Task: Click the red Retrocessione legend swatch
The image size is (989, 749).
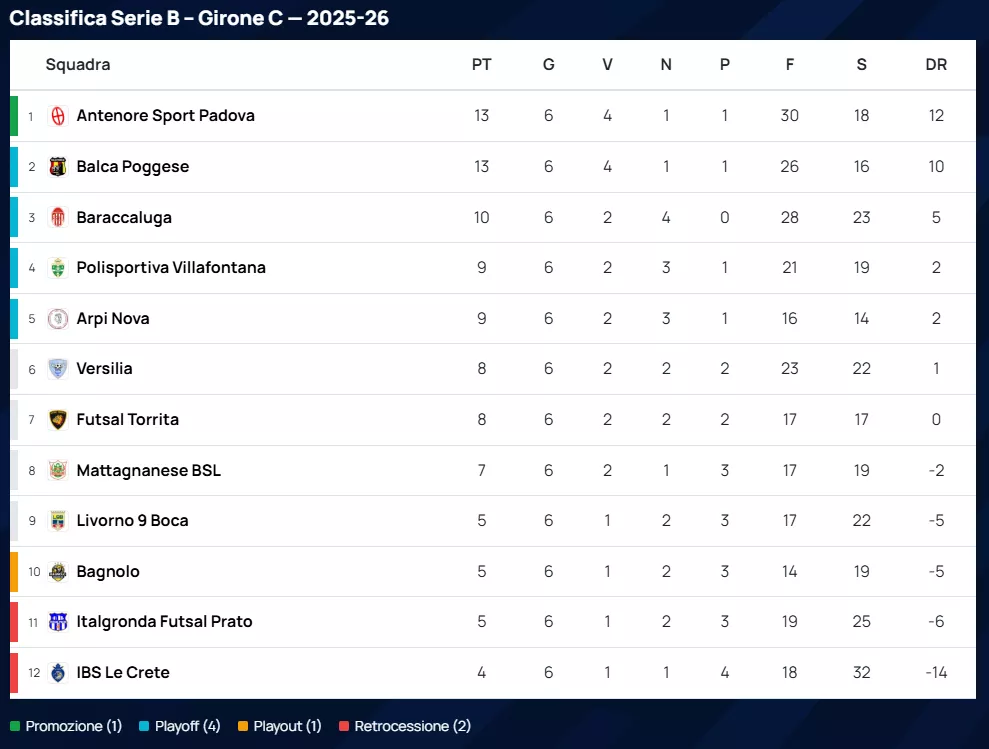Action: (344, 727)
